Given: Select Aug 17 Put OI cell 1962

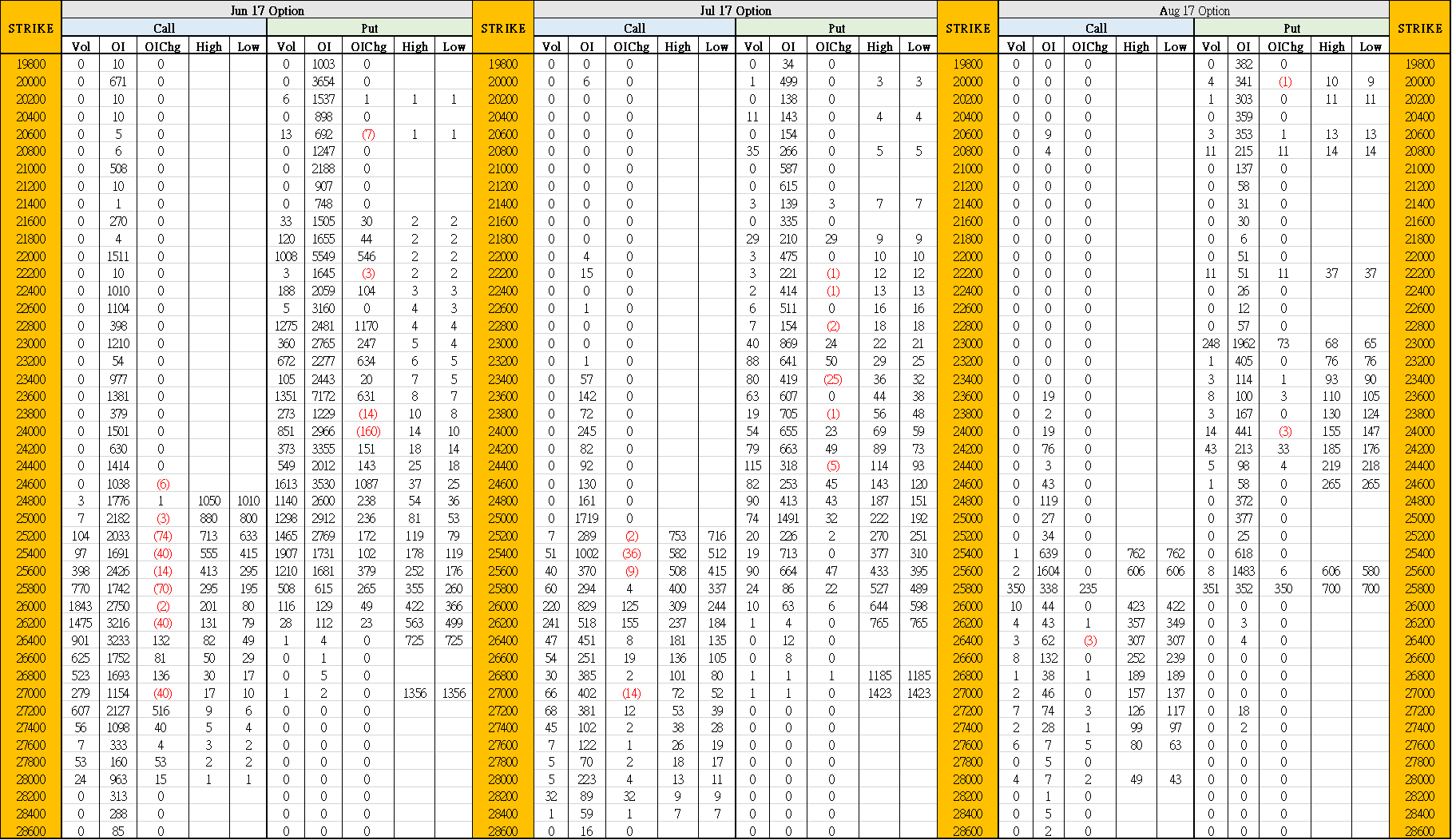Looking at the screenshot, I should tap(1243, 343).
